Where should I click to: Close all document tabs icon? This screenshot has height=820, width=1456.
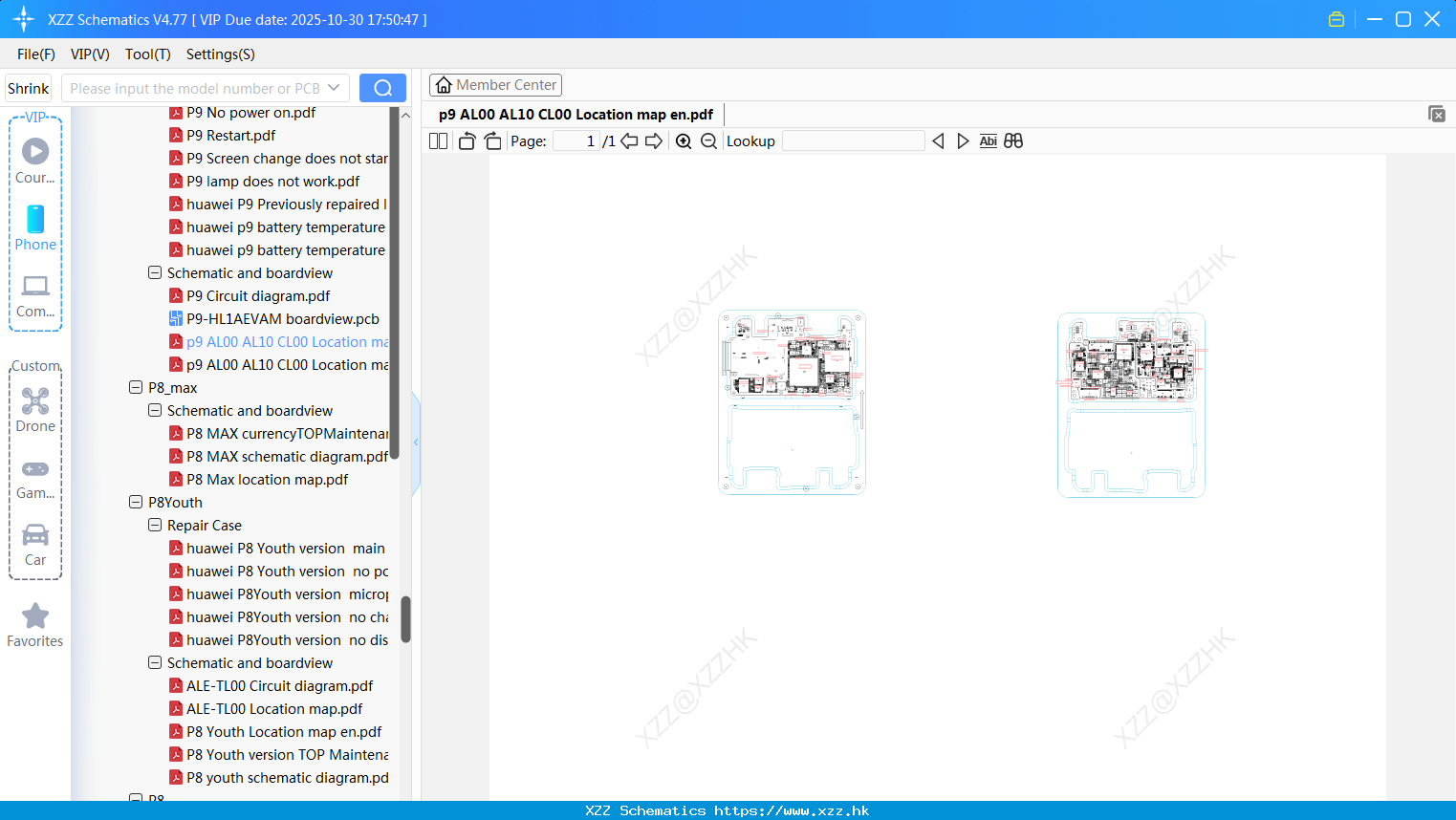pyautogui.click(x=1436, y=114)
